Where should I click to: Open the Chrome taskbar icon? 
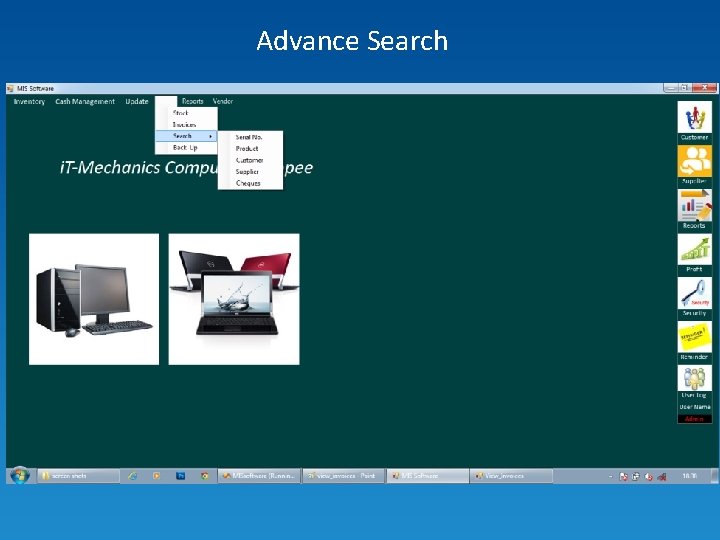pos(205,476)
